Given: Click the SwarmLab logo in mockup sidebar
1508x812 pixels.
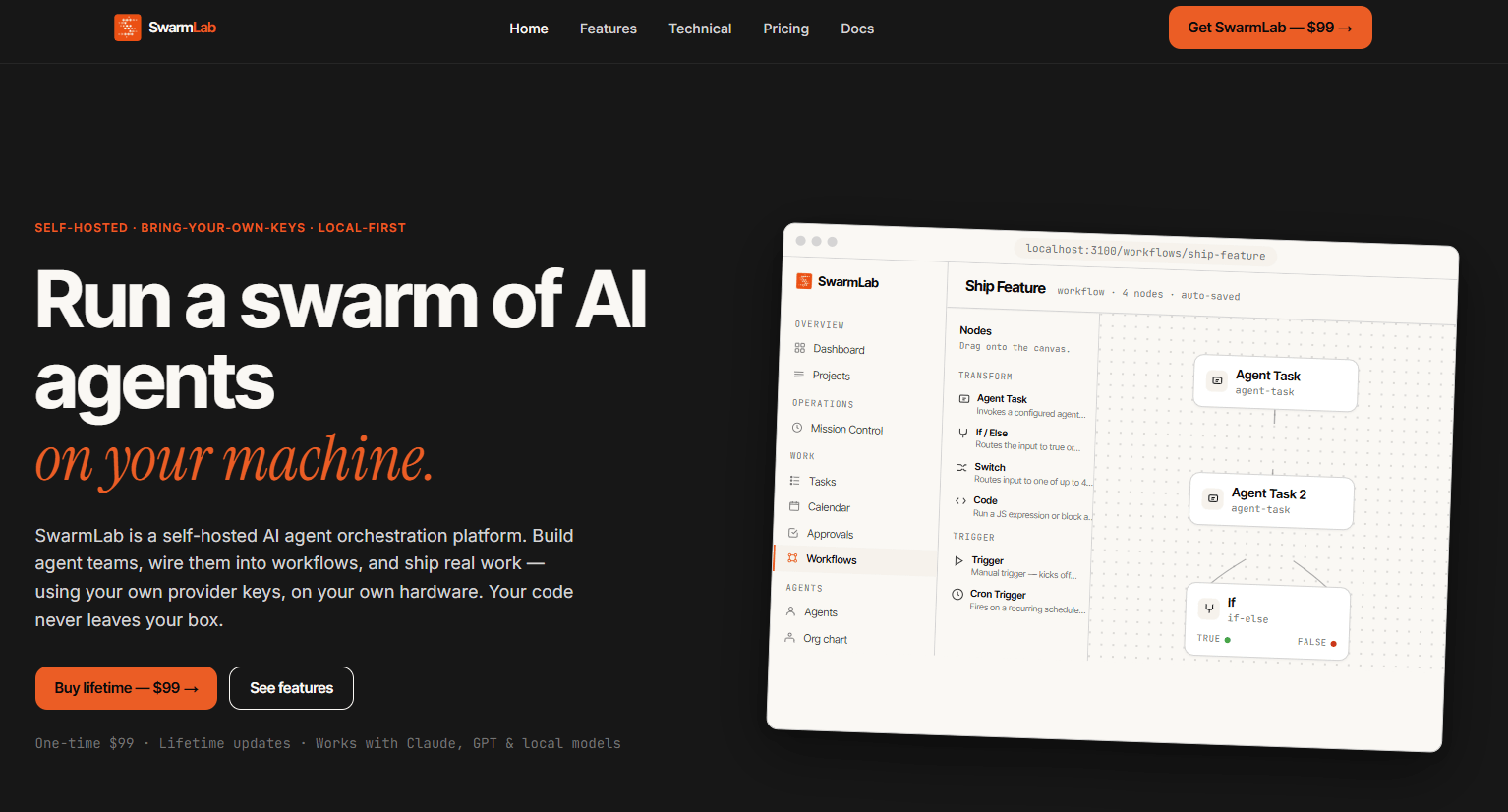Looking at the screenshot, I should point(804,281).
